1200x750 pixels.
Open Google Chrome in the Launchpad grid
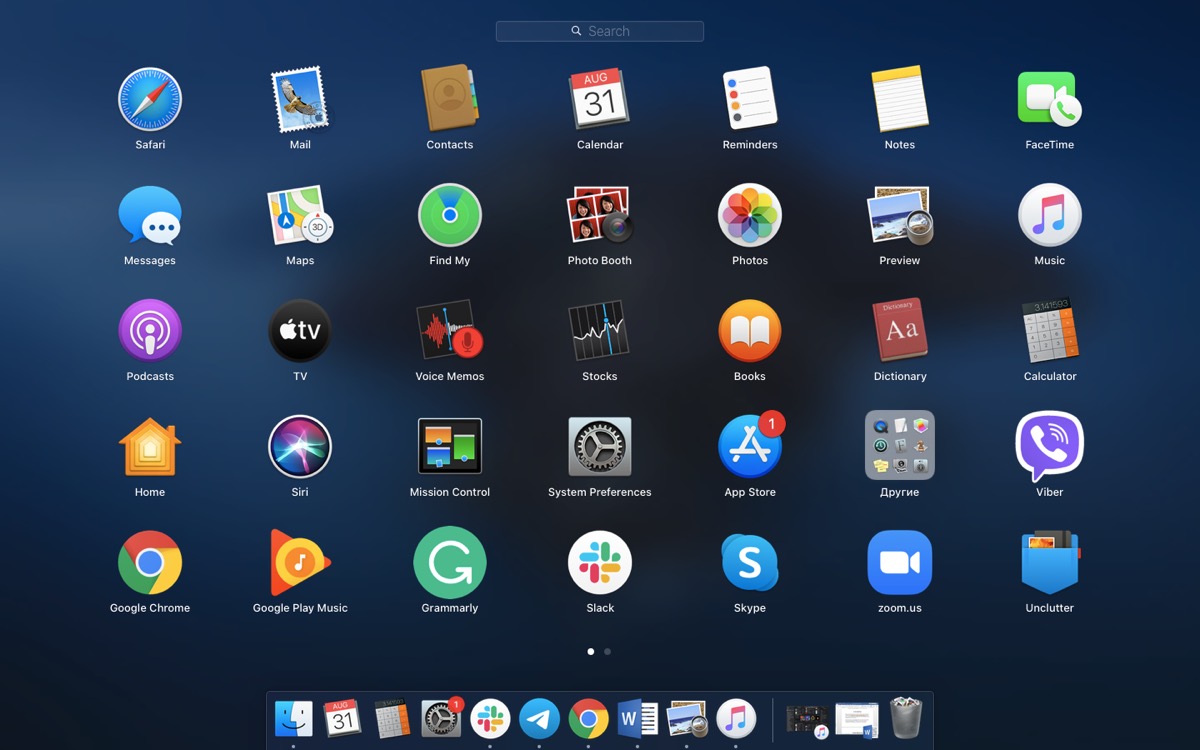tap(150, 563)
